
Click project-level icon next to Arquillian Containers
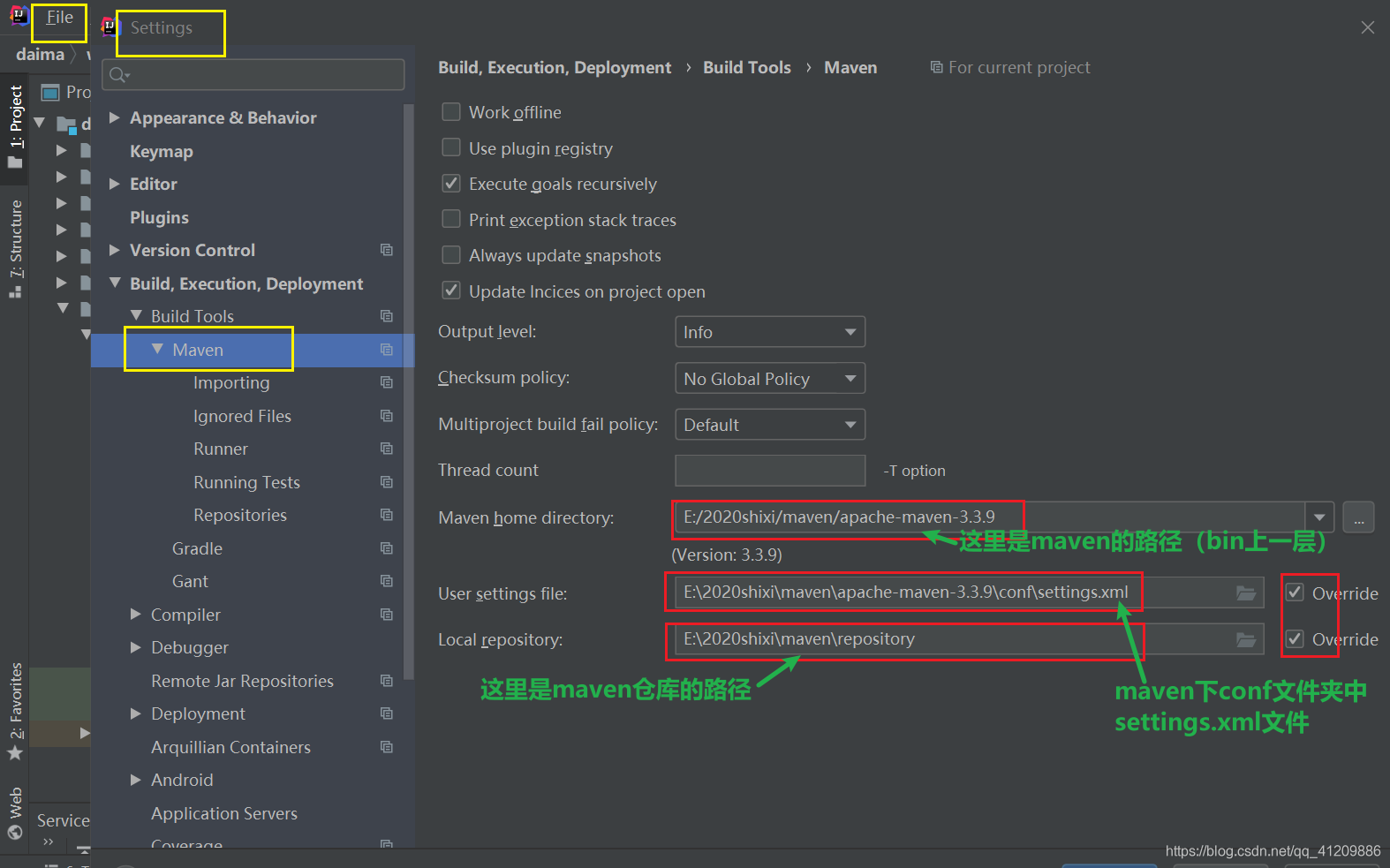click(387, 747)
